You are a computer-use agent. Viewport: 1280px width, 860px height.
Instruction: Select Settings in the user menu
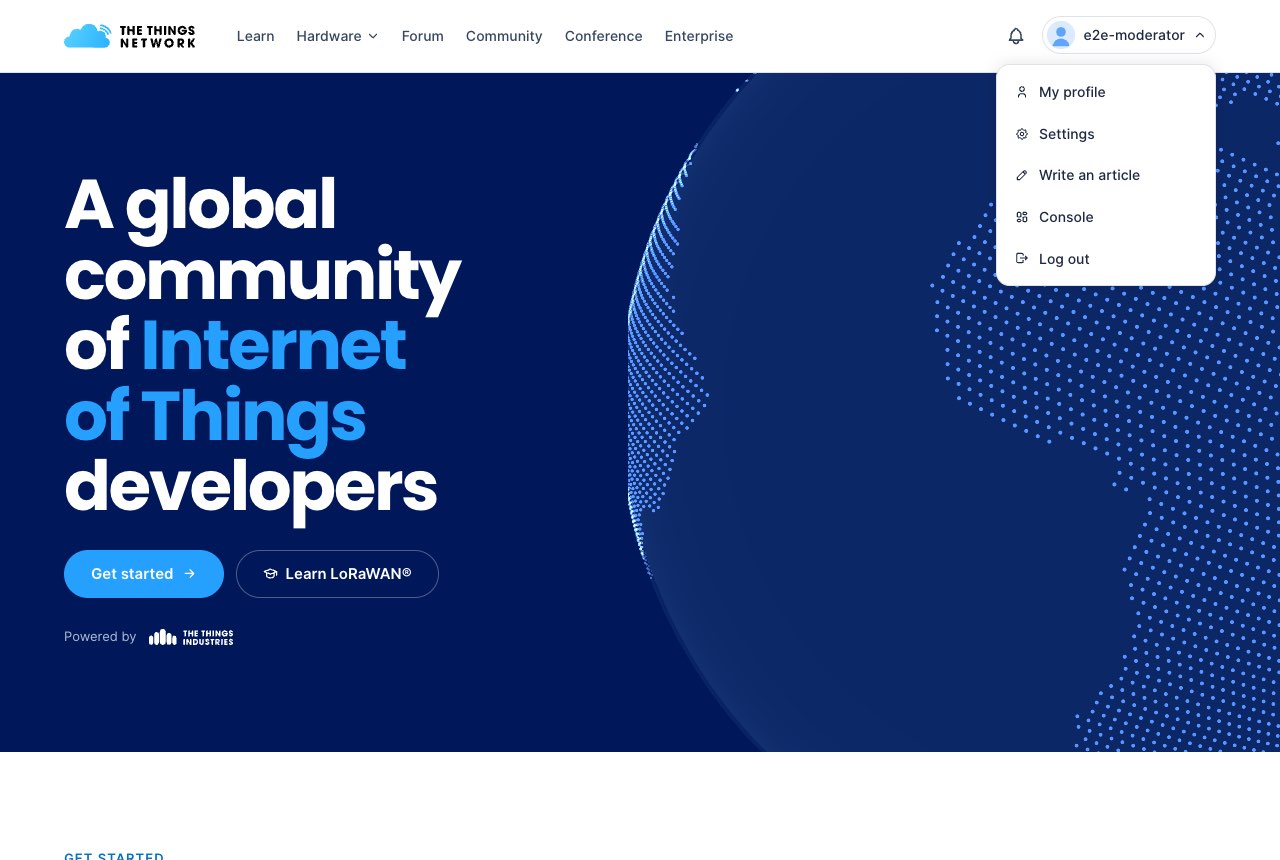coord(1106,134)
